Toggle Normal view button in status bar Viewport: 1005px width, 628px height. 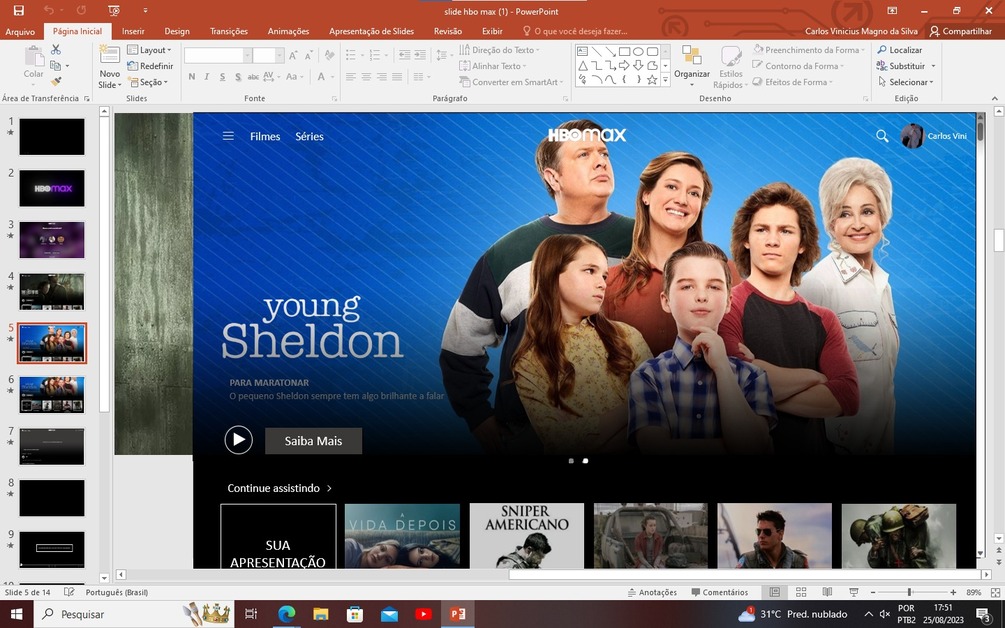(x=774, y=592)
